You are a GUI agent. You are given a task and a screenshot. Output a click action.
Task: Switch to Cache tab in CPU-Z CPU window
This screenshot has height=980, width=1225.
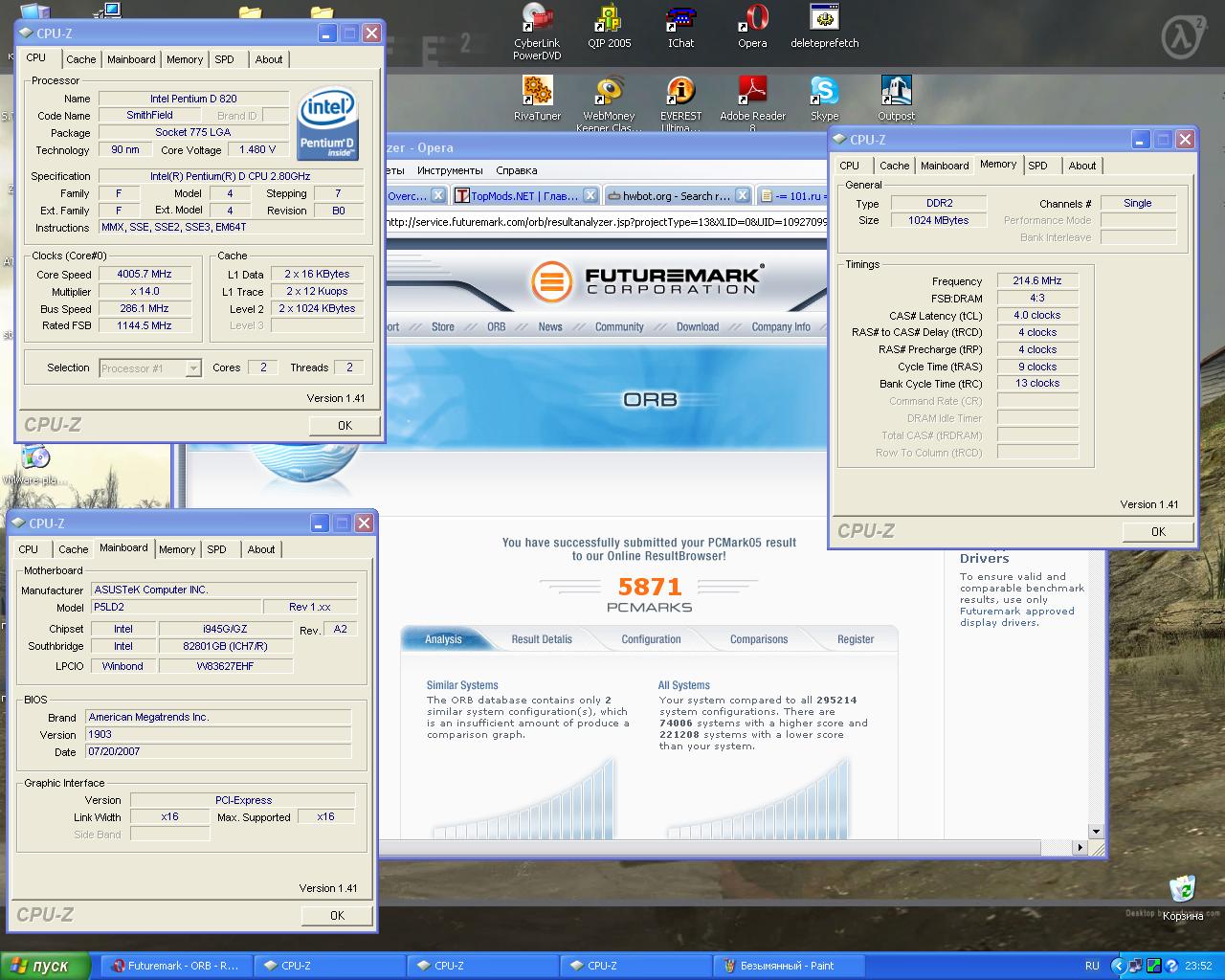click(x=81, y=59)
